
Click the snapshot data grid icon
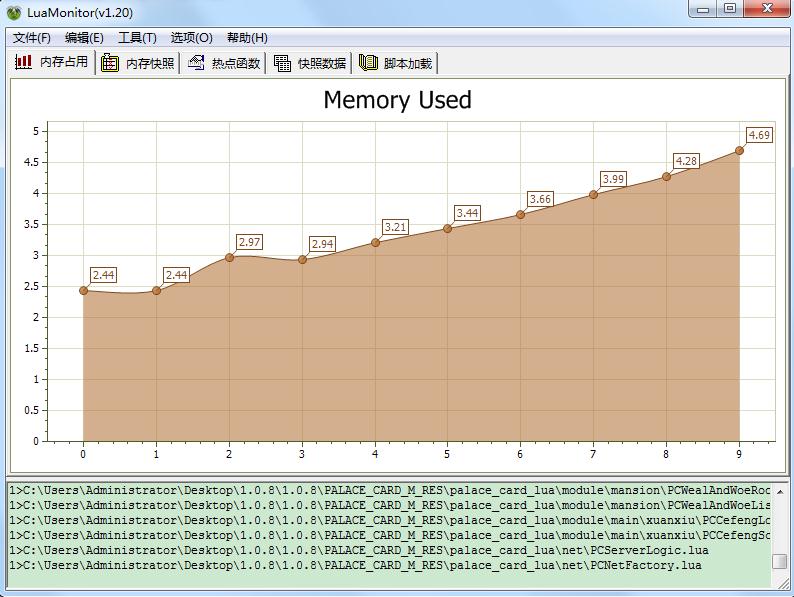click(282, 63)
